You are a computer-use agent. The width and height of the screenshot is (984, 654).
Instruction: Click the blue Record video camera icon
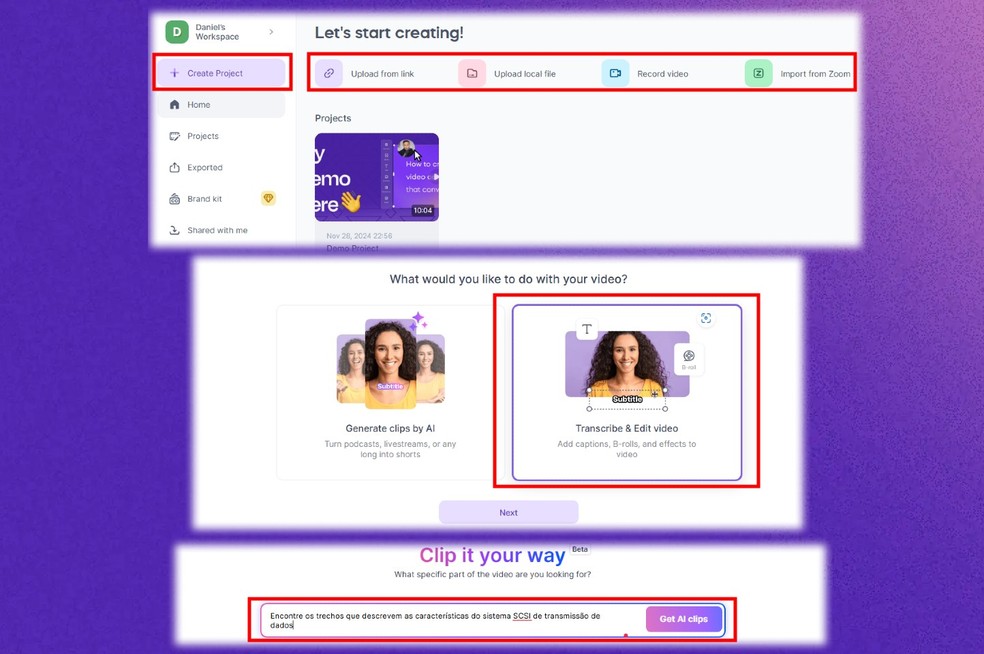pos(615,73)
